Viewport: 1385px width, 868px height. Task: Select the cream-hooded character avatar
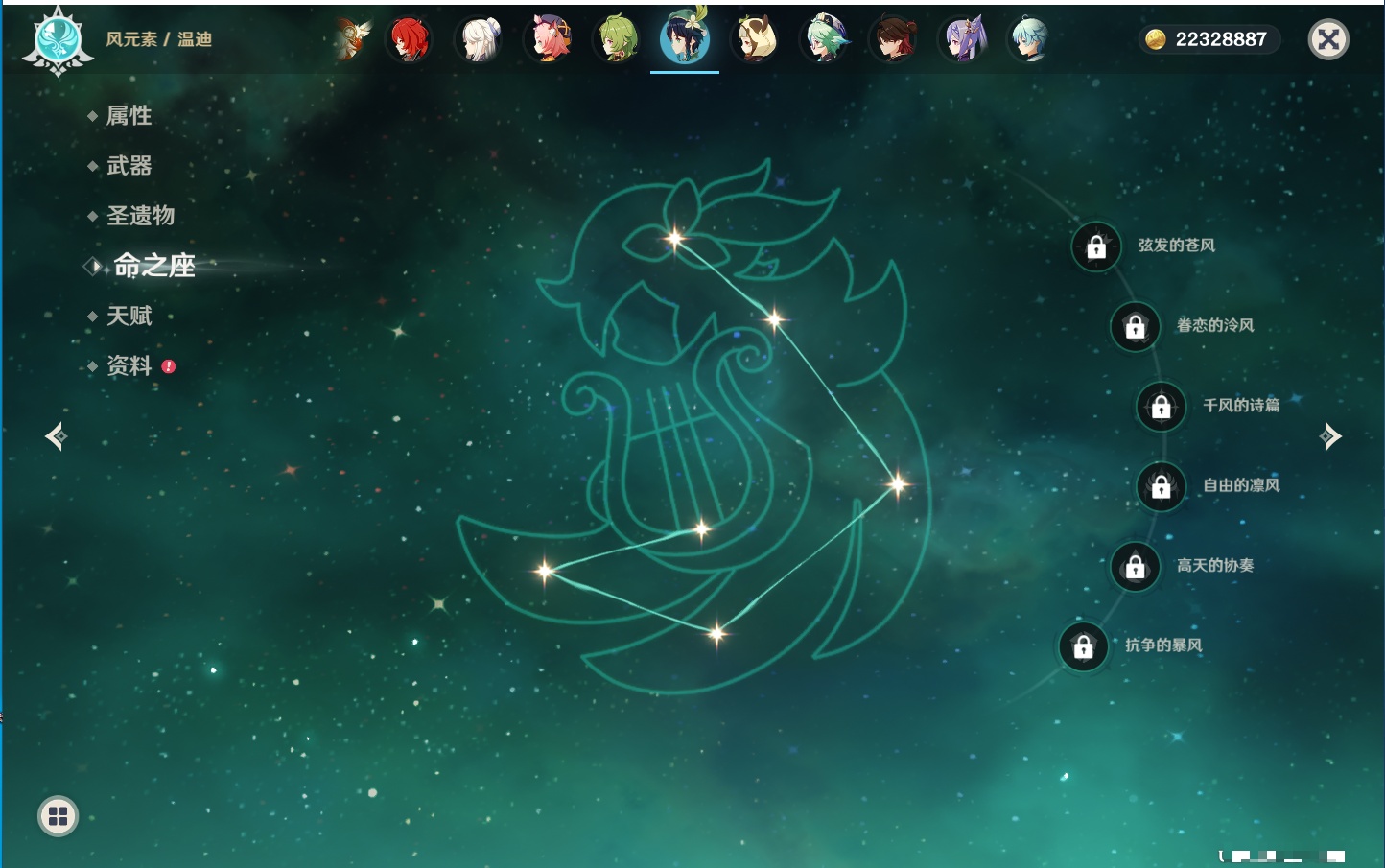click(755, 40)
